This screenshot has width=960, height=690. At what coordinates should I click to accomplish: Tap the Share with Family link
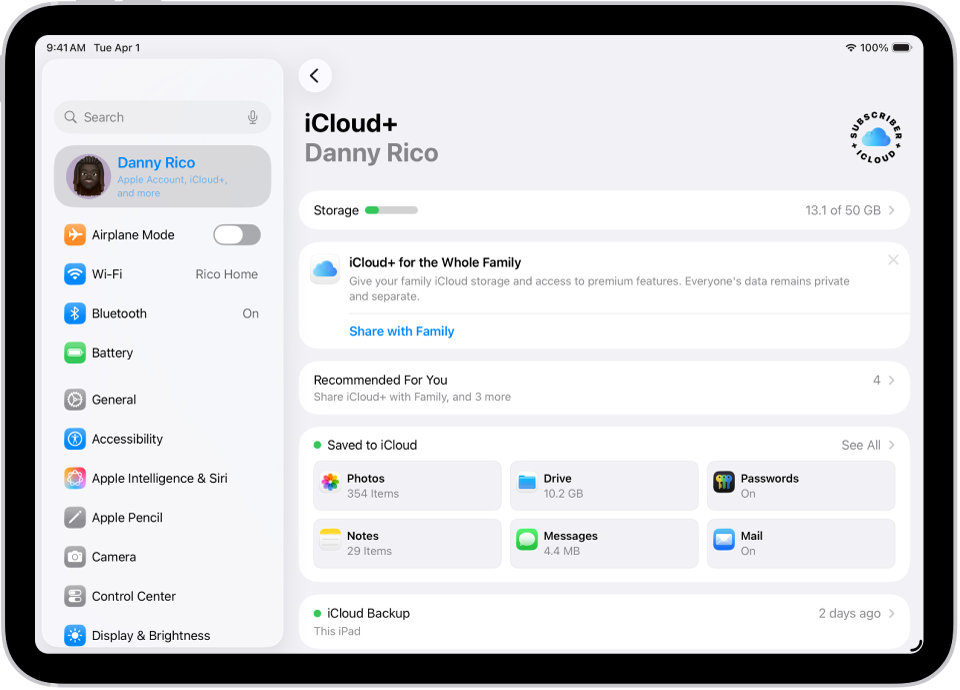click(x=401, y=330)
